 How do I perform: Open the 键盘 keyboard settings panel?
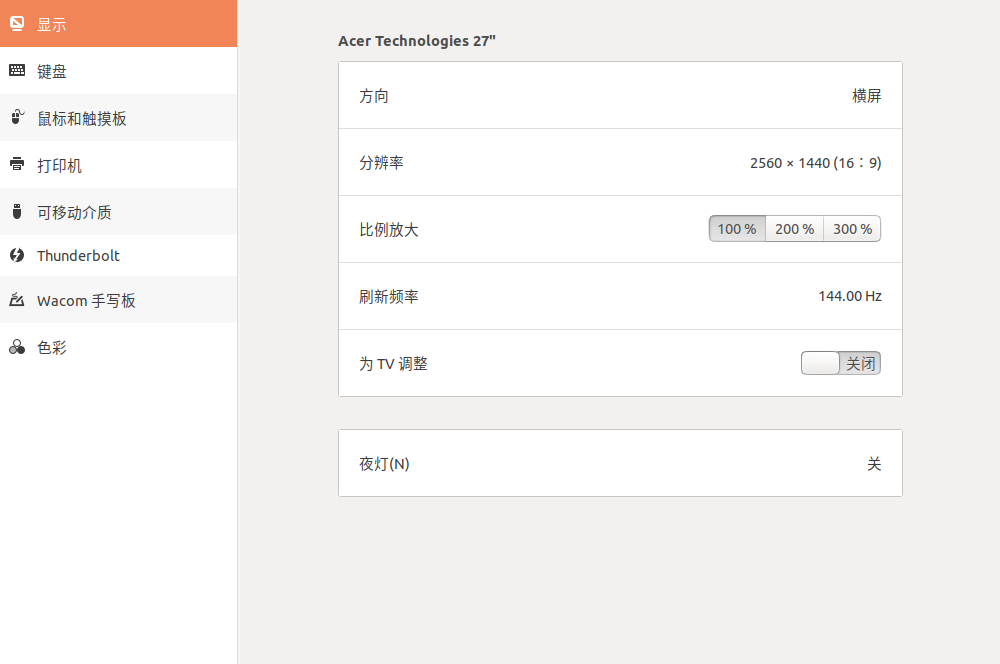pyautogui.click(x=119, y=71)
